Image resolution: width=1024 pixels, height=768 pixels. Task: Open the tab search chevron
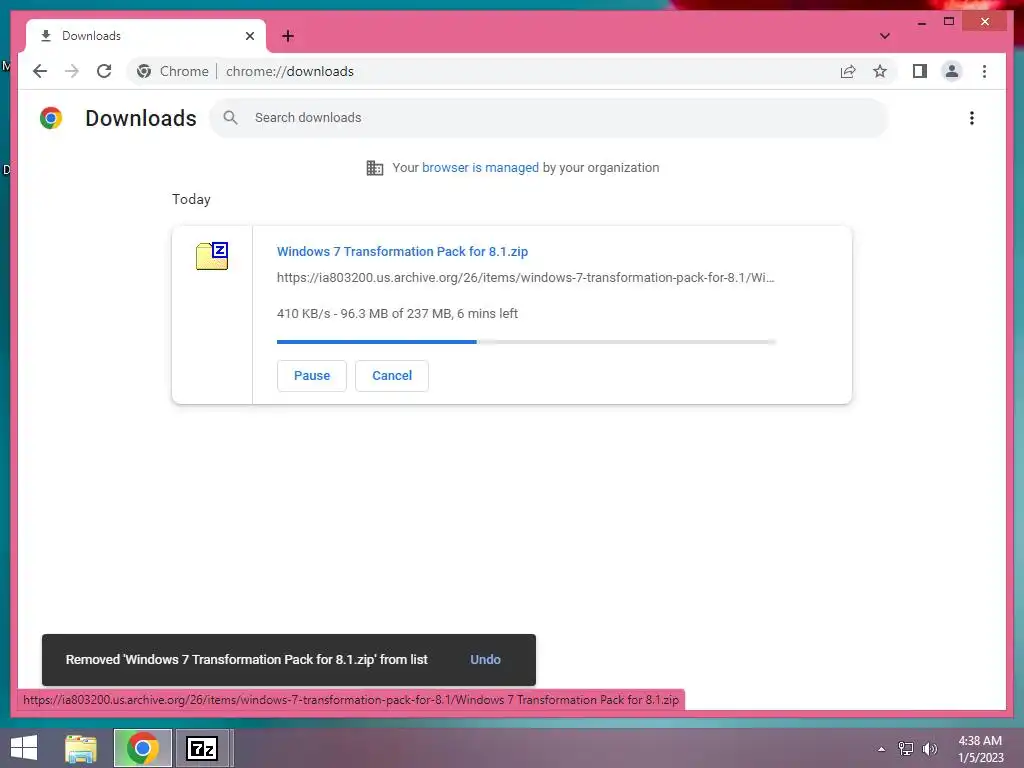(x=885, y=36)
